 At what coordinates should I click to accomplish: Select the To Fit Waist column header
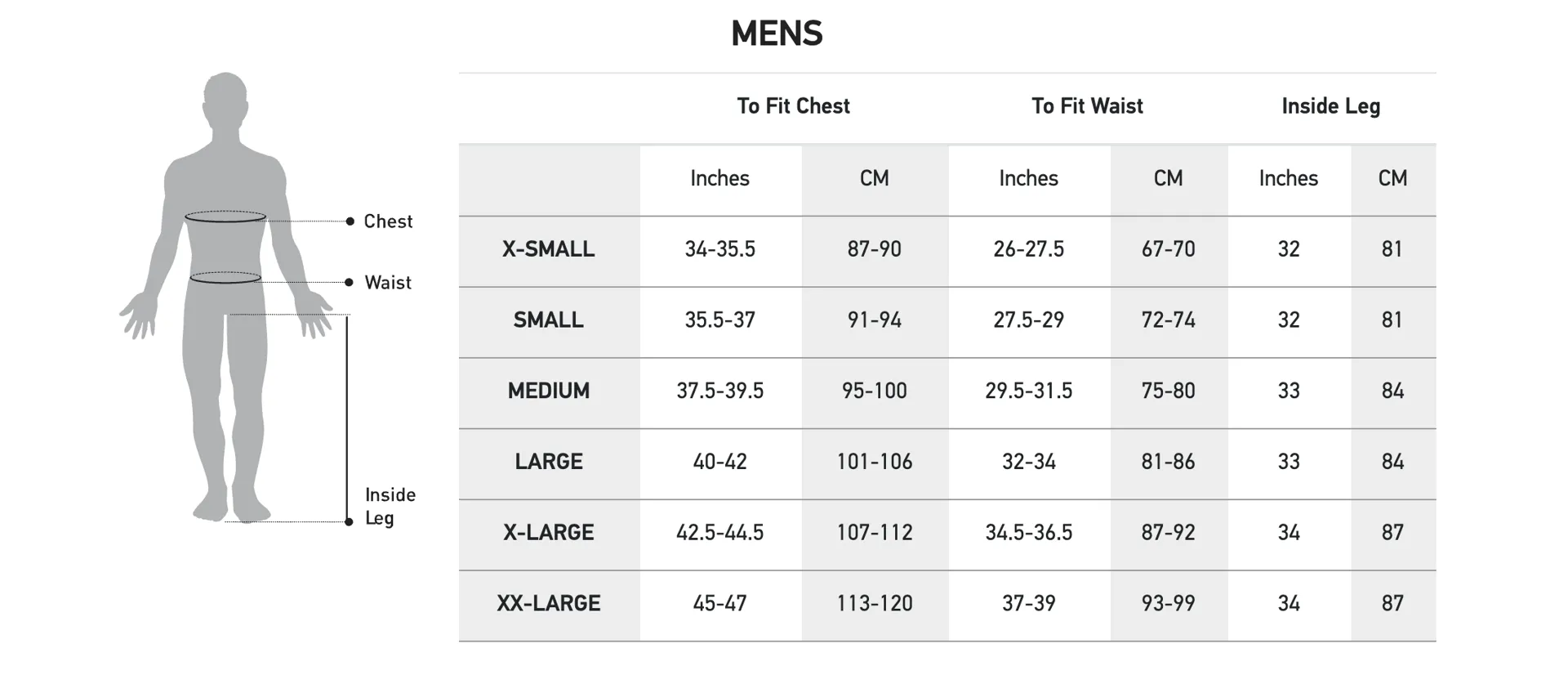(1087, 106)
